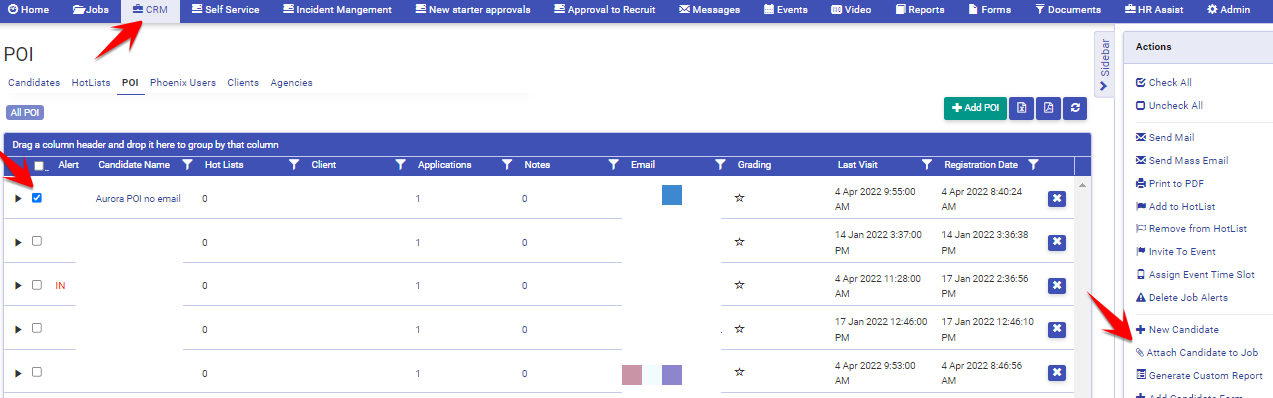Expand row registered 4 Apr 8:46:56 AM
The height and width of the screenshot is (398, 1273).
coord(18,373)
